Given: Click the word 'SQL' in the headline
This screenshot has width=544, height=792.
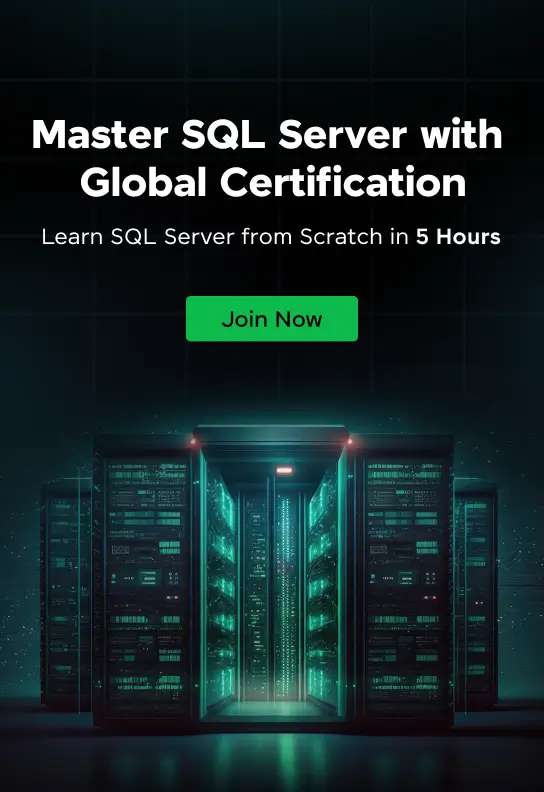Looking at the screenshot, I should pyautogui.click(x=223, y=135).
